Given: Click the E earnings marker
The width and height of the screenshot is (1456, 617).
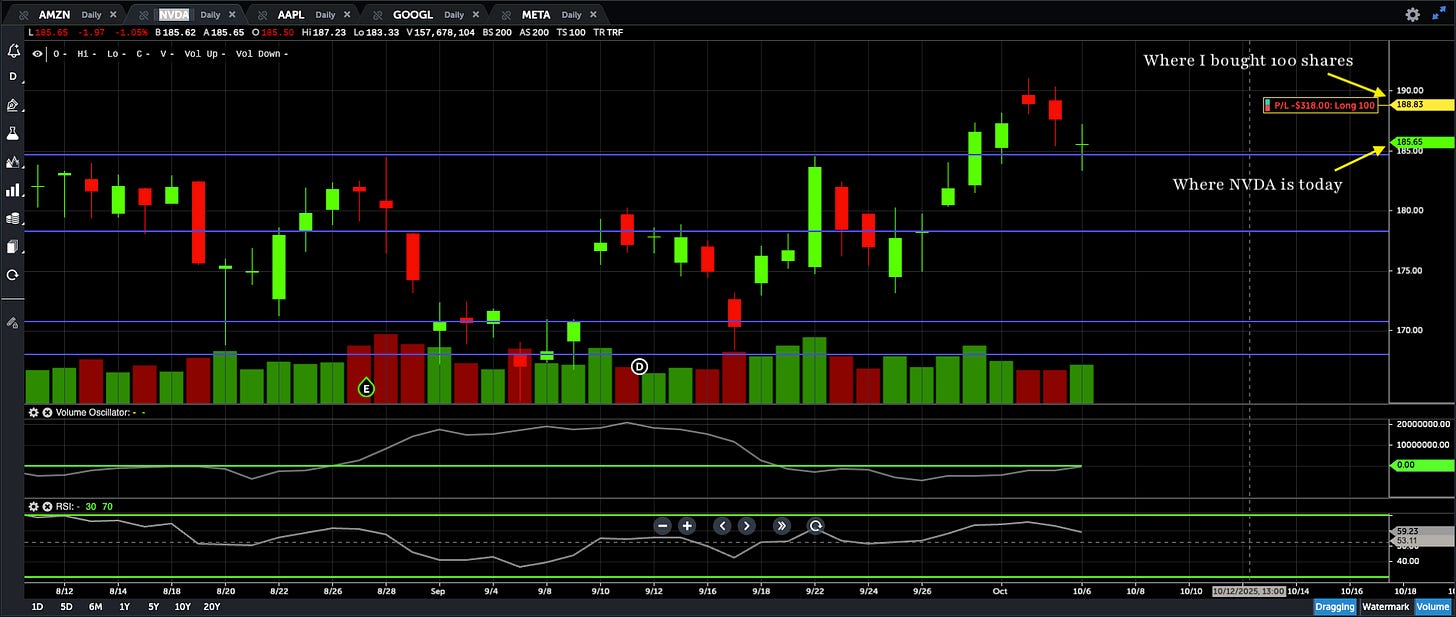Looking at the screenshot, I should (366, 387).
